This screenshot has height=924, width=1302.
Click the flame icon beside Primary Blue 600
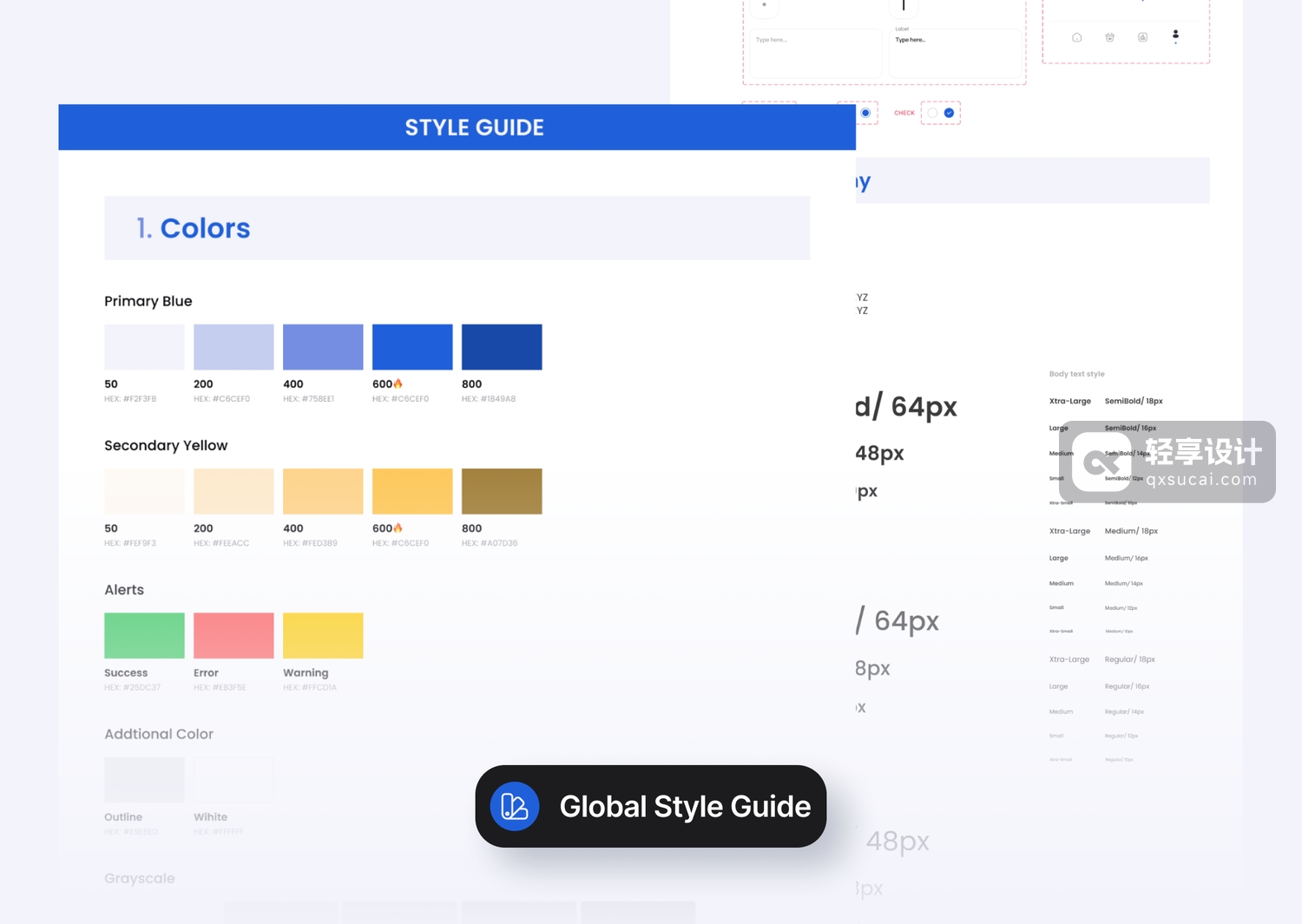point(398,383)
